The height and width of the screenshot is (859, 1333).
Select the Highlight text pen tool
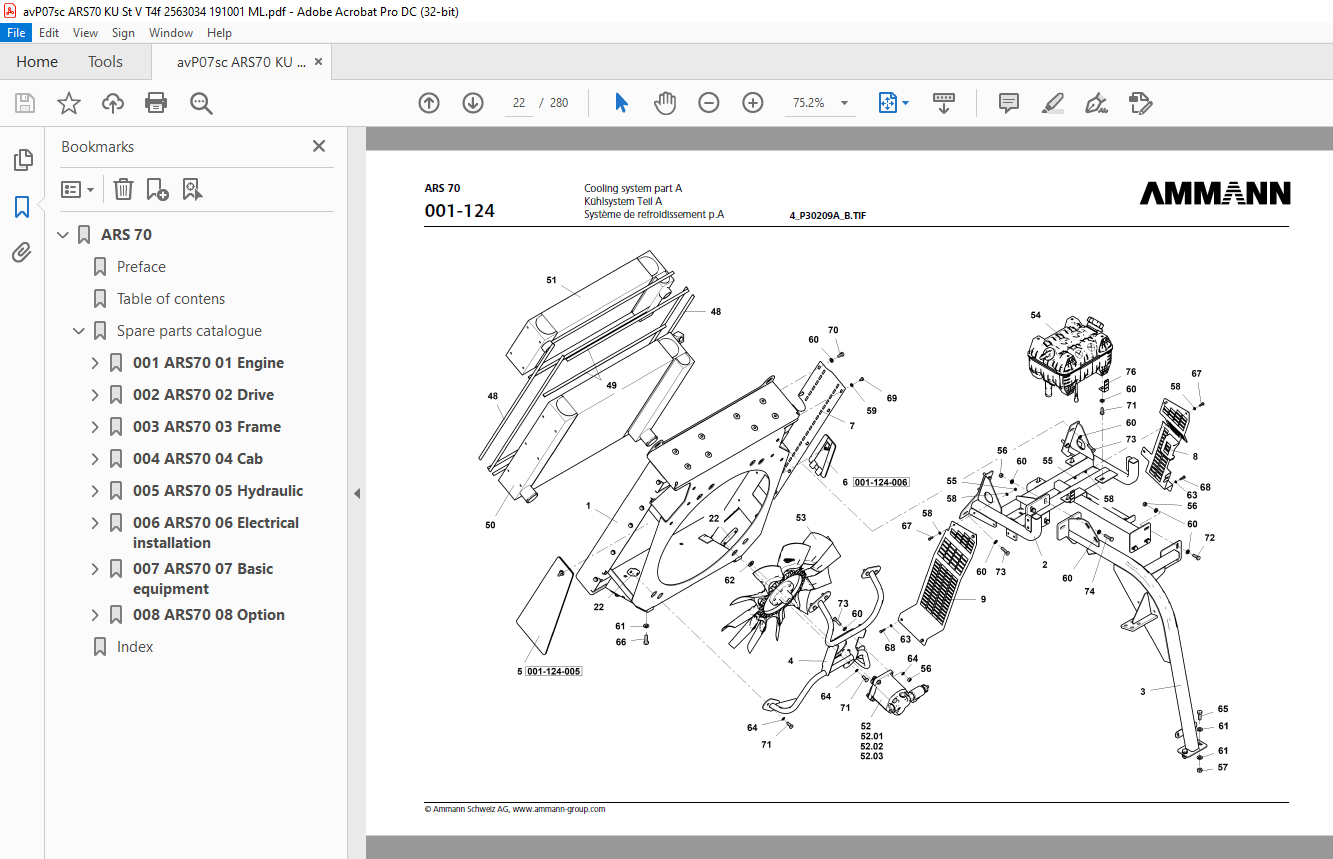click(x=1053, y=103)
